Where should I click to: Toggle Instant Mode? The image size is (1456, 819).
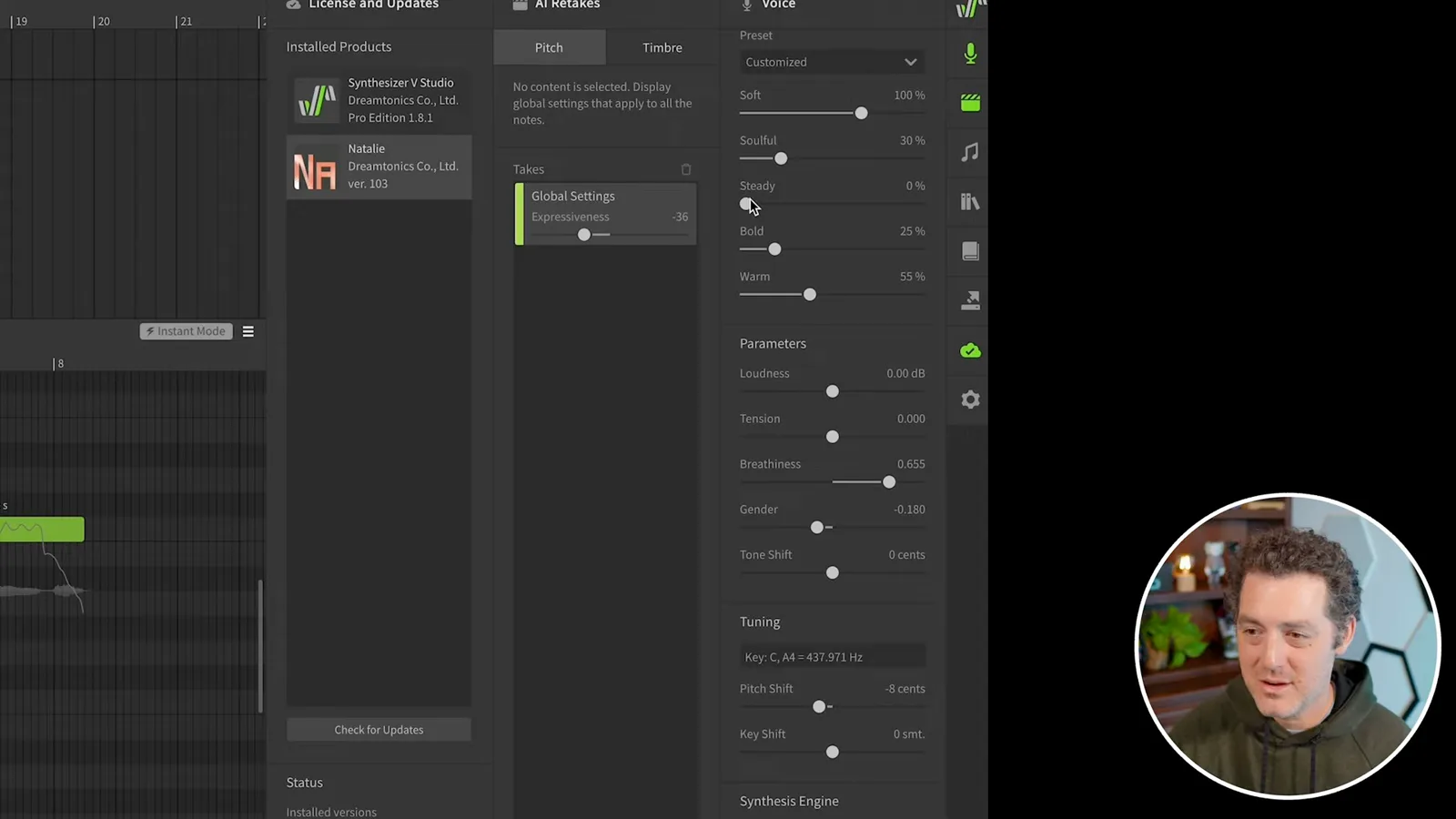tap(187, 331)
